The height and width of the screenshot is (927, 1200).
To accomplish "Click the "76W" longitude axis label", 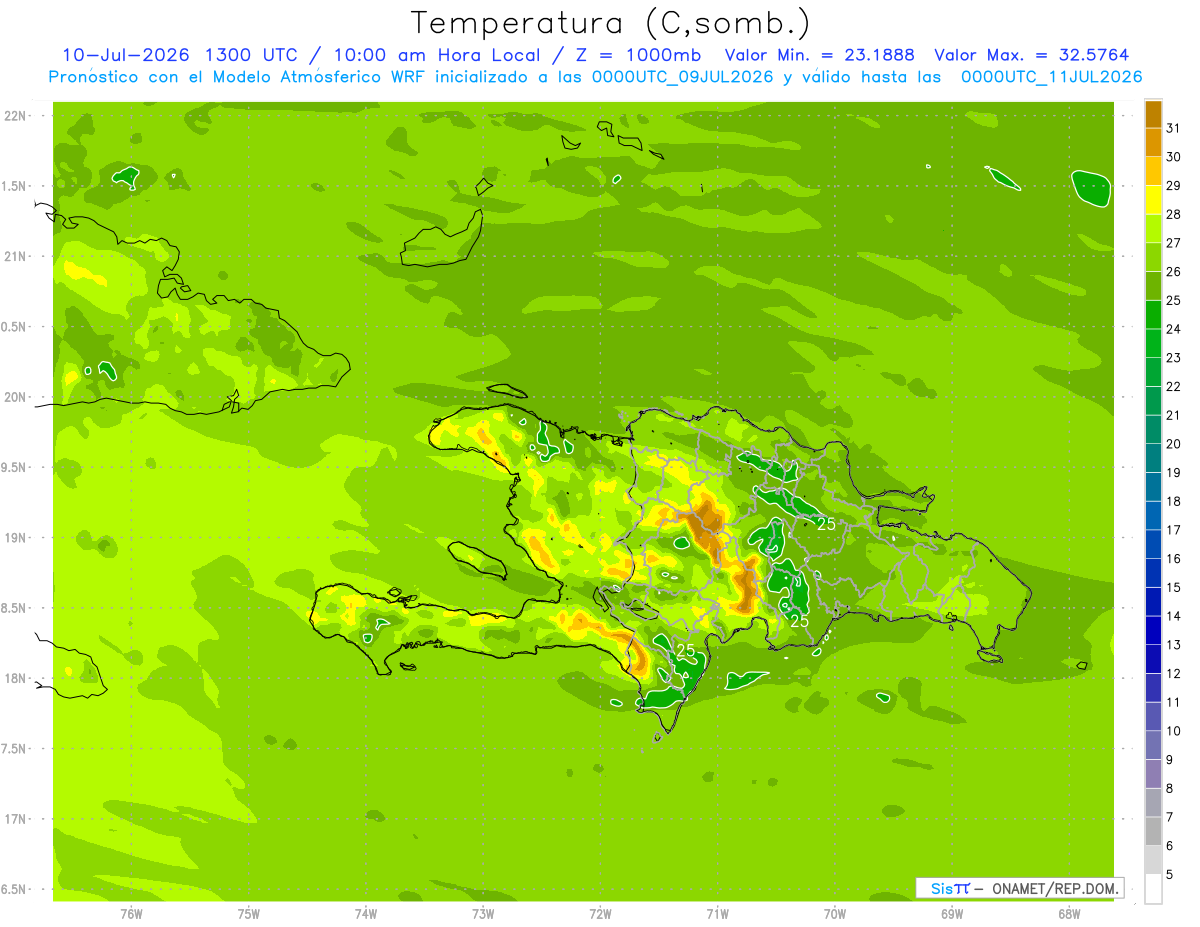I will point(131,914).
